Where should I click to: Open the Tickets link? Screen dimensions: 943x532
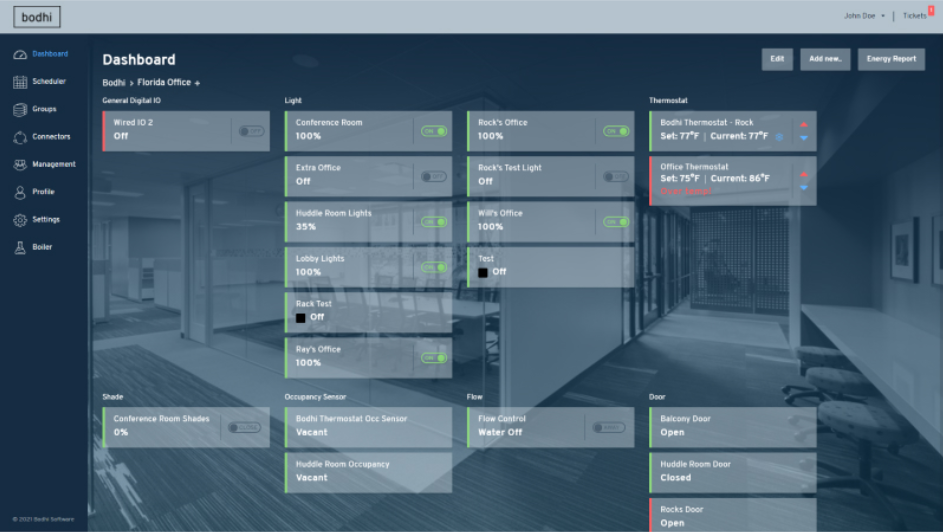point(914,16)
